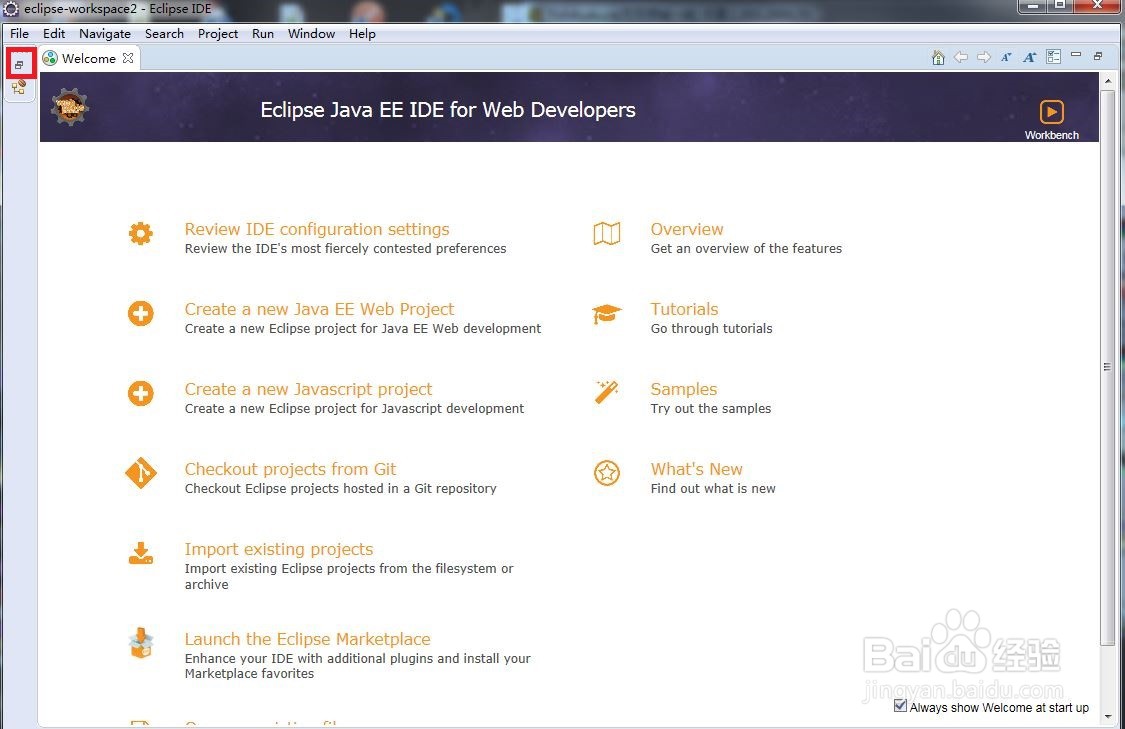Click the Welcome tab globe icon
Screen dimensions: 1125x729
(50, 58)
